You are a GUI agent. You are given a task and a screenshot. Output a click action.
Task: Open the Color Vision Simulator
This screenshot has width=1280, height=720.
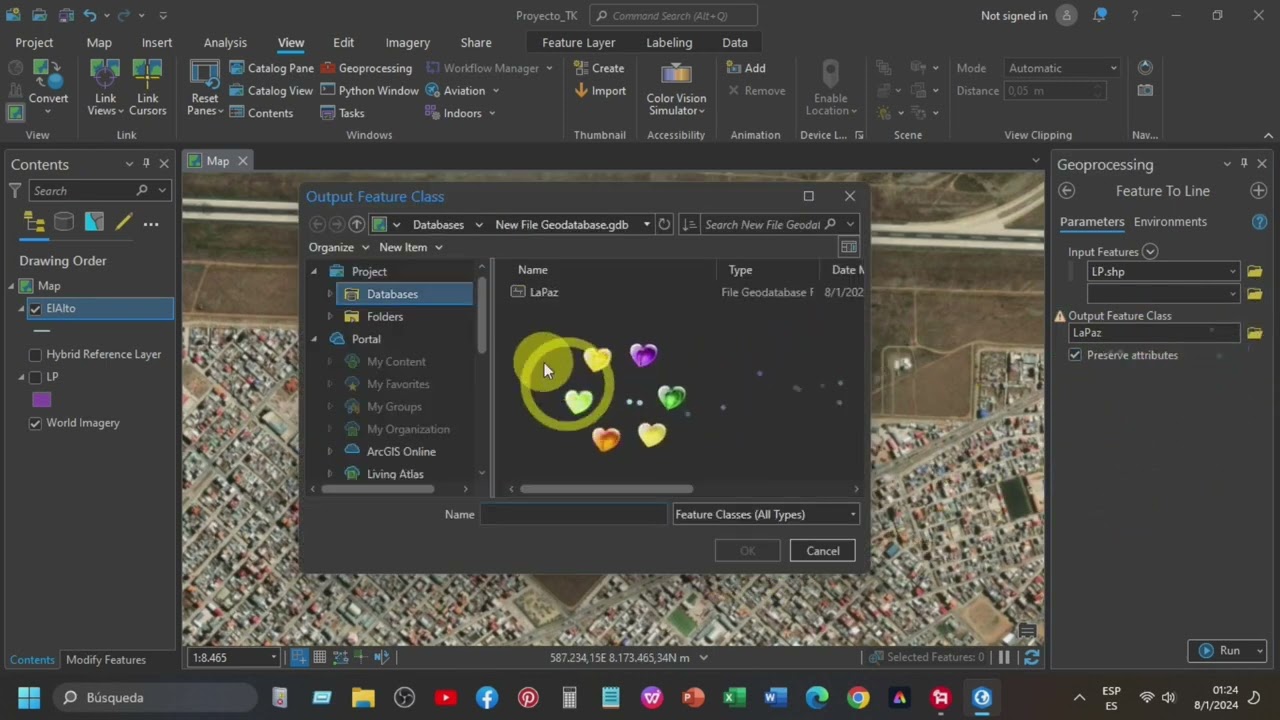tap(676, 88)
